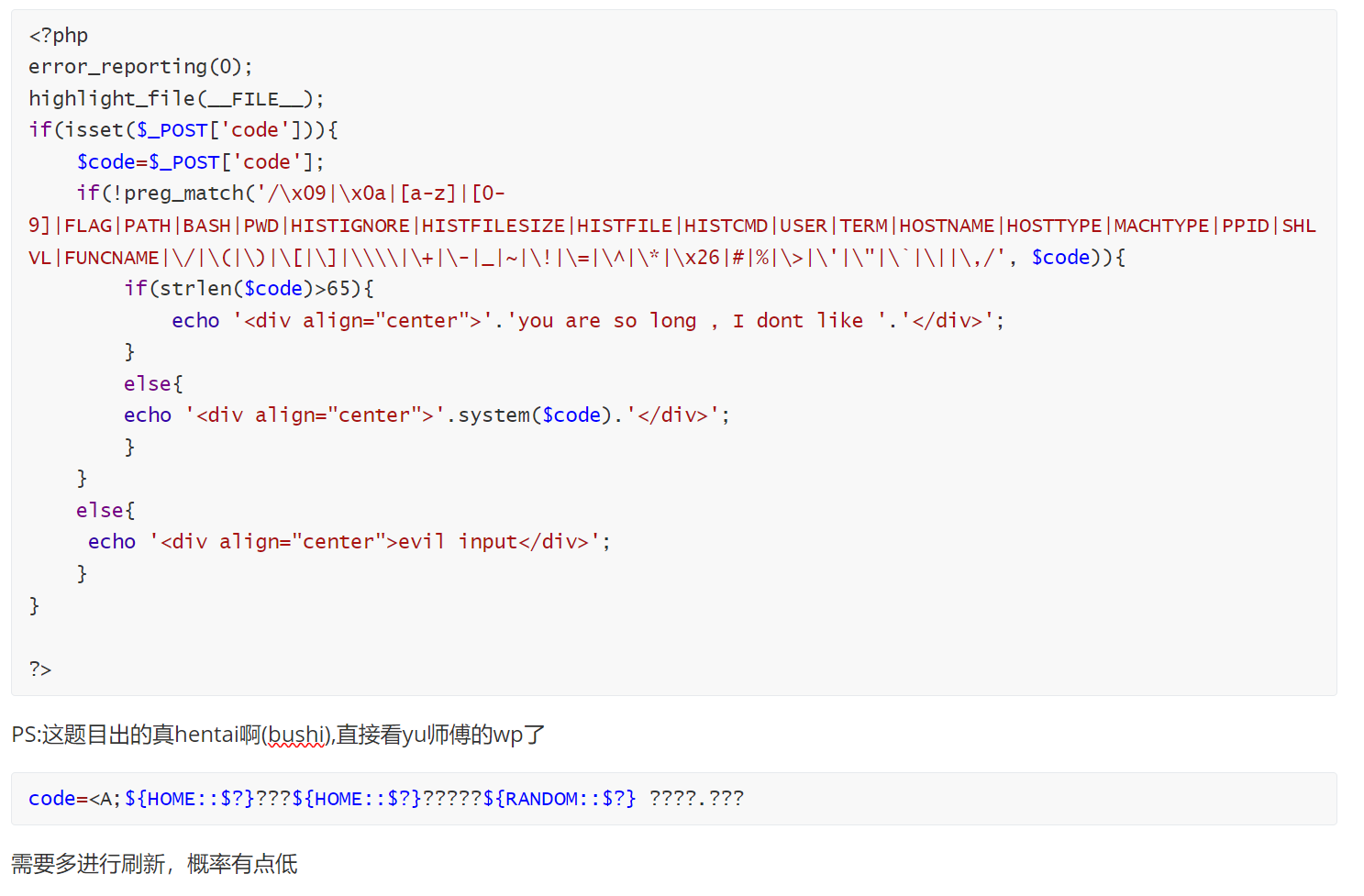This screenshot has height=896, width=1364.
Task: Click HISTFILESIZE in the regex pattern
Action: [x=493, y=226]
